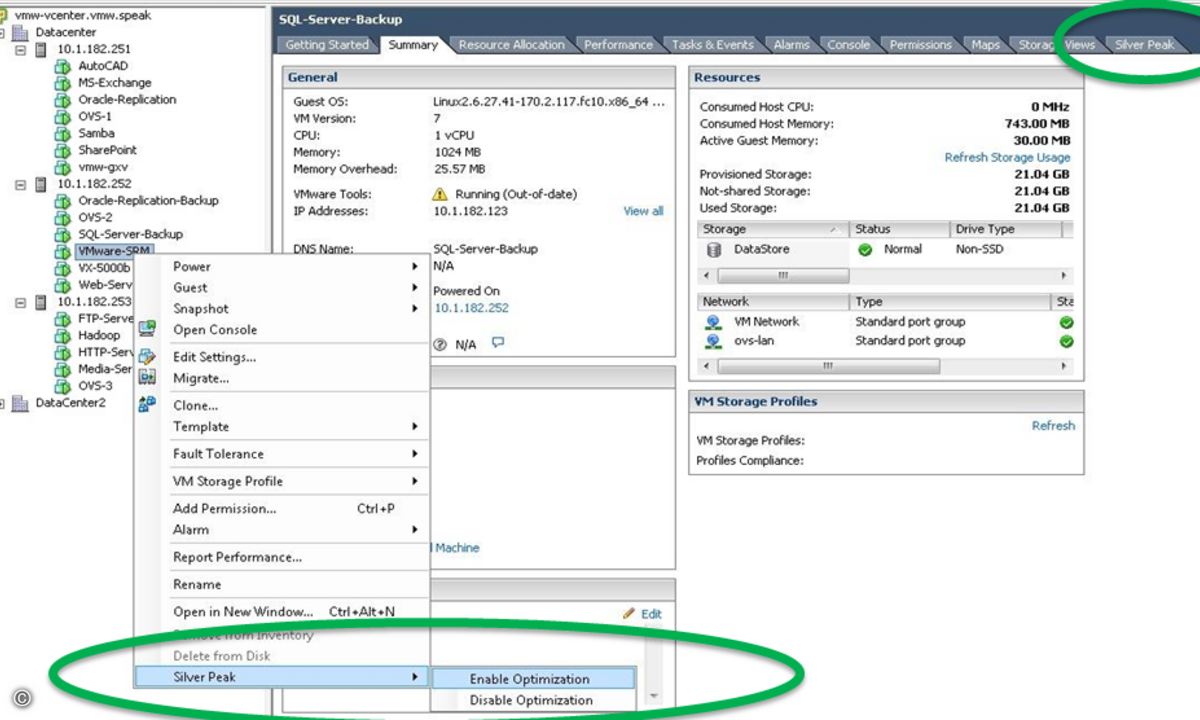This screenshot has height=720, width=1200.
Task: Select Add Permission in context menu
Action: 282,509
